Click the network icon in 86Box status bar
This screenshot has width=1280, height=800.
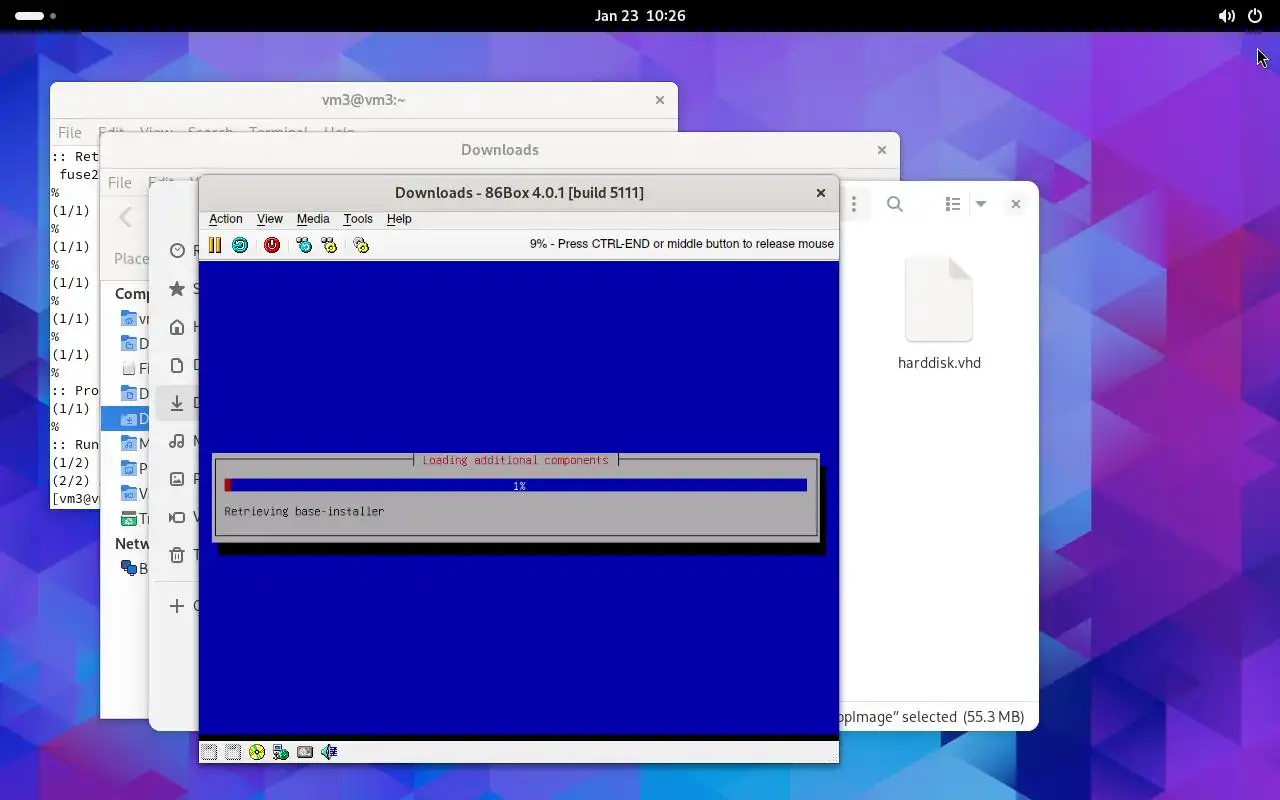click(281, 752)
